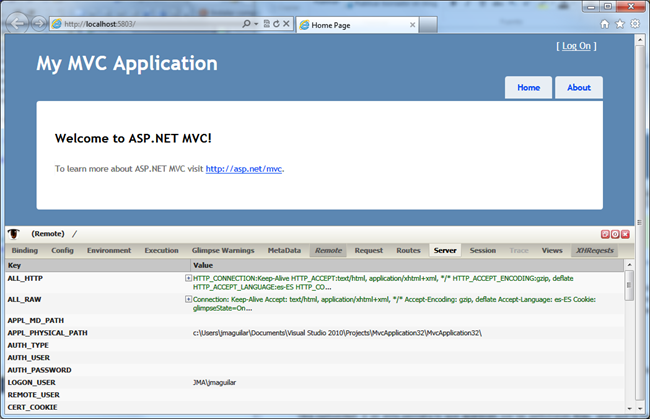Click the Log On link

pos(577,46)
